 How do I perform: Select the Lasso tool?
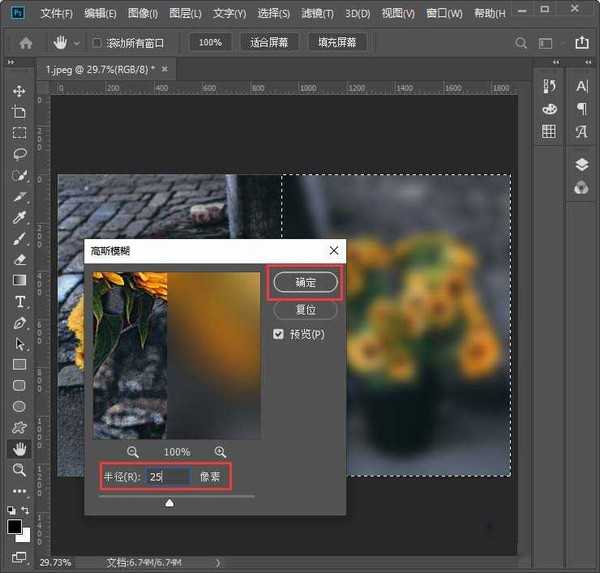click(19, 154)
